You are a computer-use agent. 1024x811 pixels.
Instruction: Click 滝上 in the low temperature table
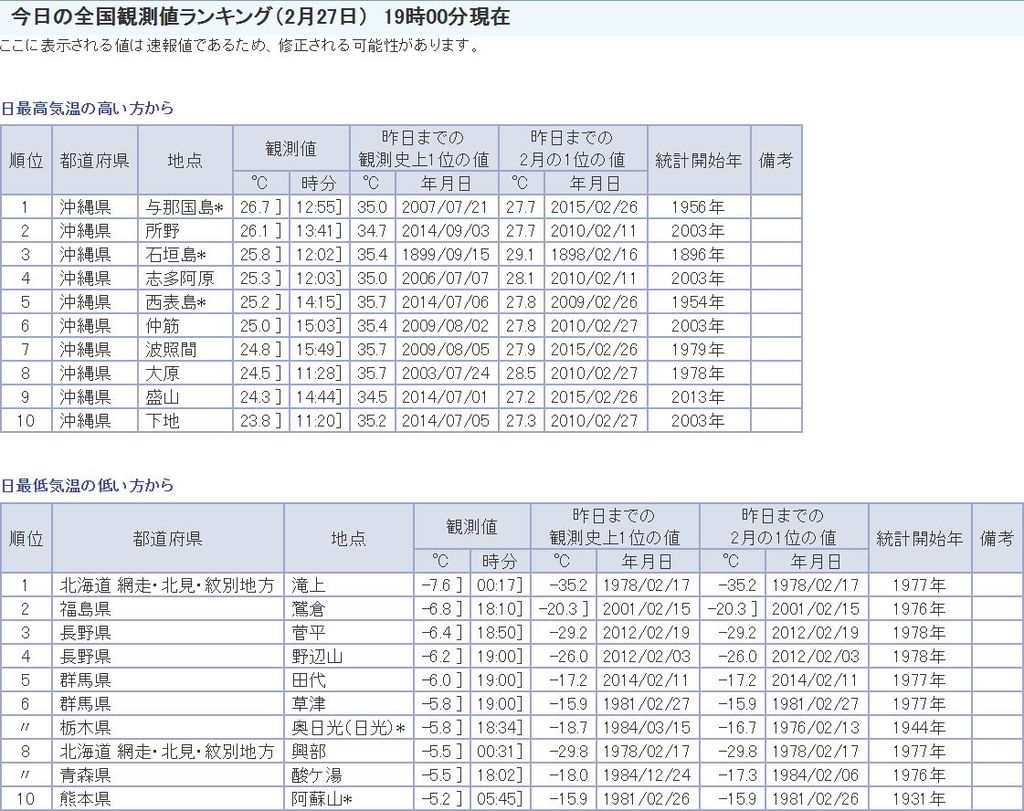tap(309, 586)
